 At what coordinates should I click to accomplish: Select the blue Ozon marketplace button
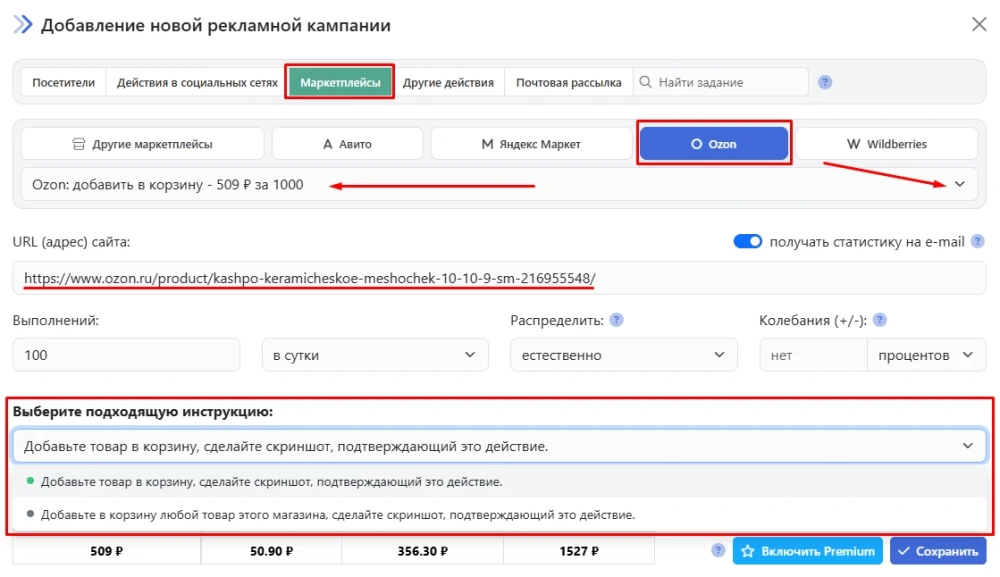point(713,142)
